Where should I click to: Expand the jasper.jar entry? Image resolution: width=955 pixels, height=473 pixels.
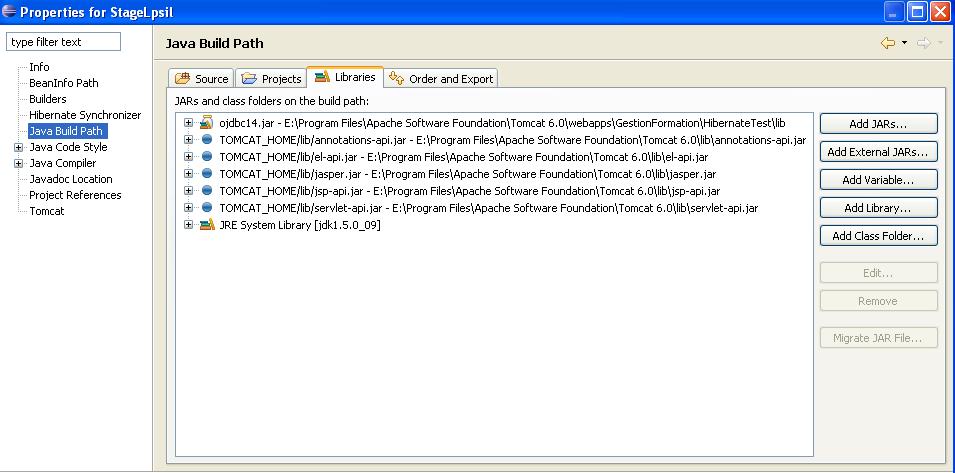(188, 173)
